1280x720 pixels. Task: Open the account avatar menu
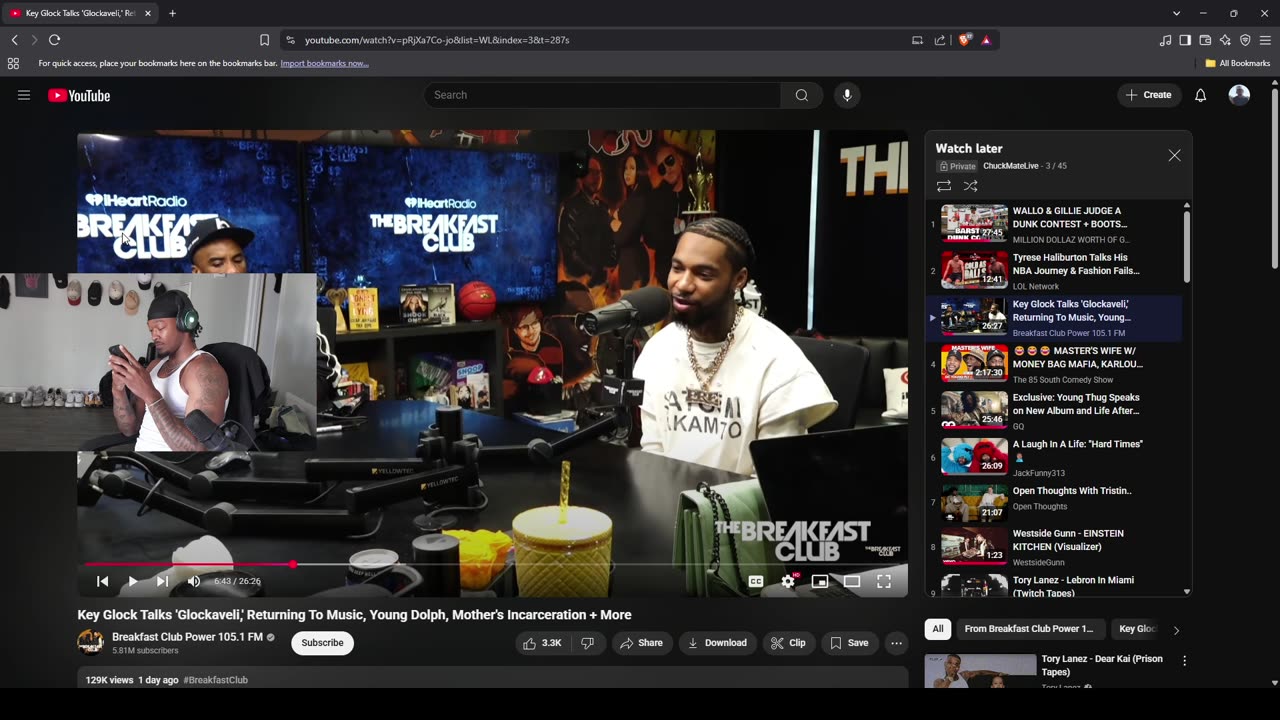click(1239, 95)
